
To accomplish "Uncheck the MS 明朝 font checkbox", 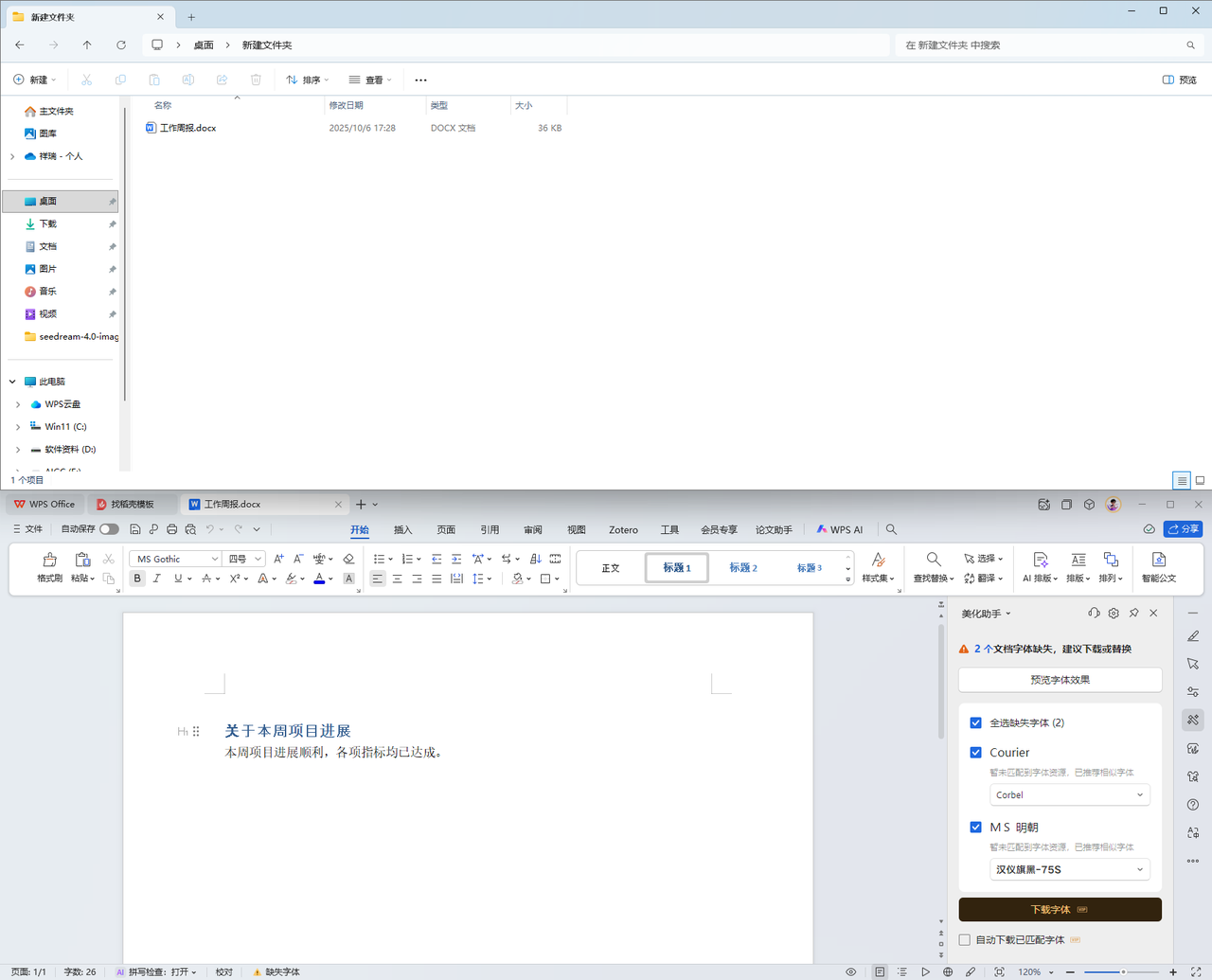I will (975, 827).
